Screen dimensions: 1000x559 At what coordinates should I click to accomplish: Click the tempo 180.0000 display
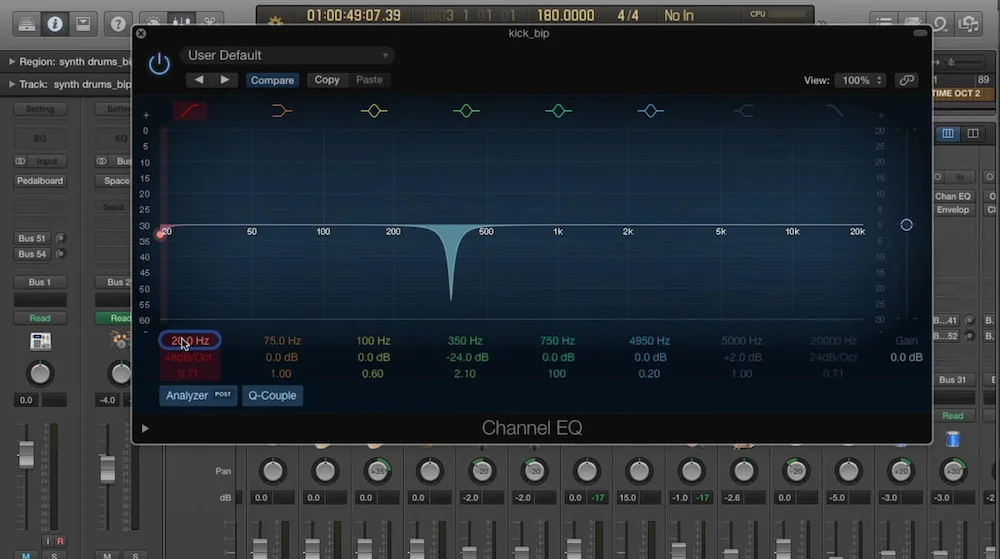pos(565,15)
